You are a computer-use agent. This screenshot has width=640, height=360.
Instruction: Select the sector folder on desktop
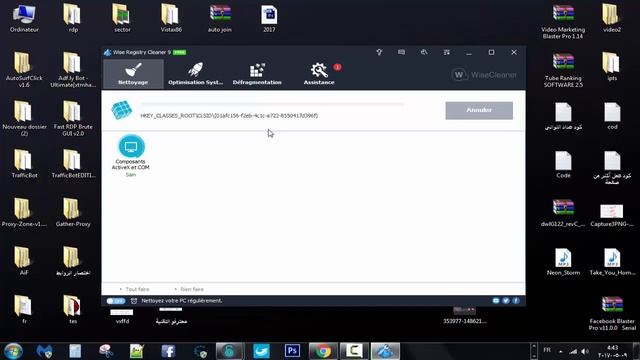[x=122, y=18]
